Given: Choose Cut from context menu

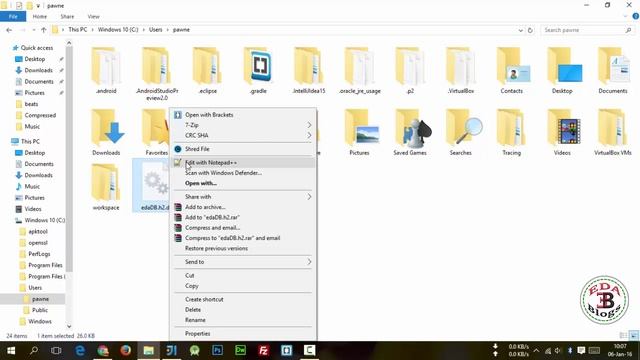Looking at the screenshot, I should click(243, 276).
